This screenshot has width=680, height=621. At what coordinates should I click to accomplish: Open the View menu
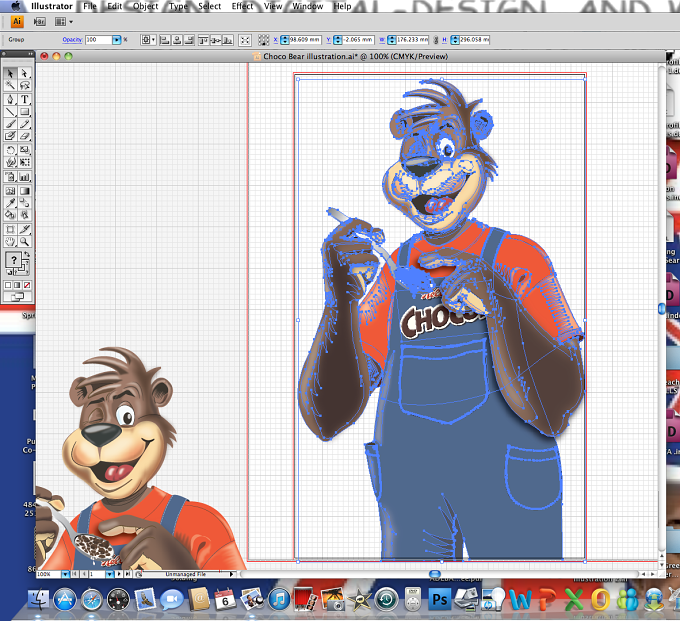click(x=273, y=6)
